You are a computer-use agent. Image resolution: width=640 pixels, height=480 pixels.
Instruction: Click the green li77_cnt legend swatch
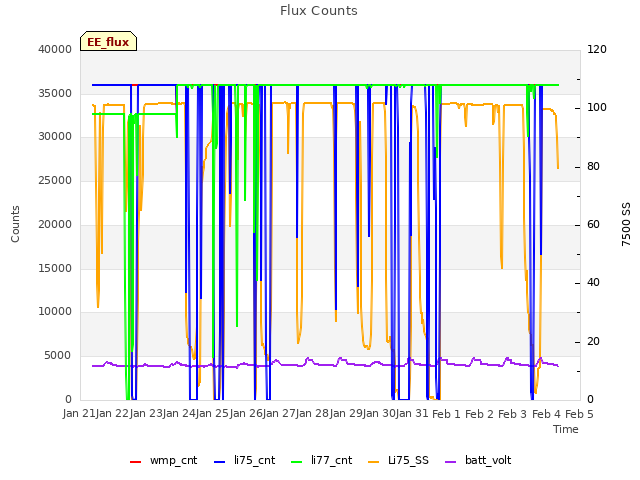coord(296,462)
